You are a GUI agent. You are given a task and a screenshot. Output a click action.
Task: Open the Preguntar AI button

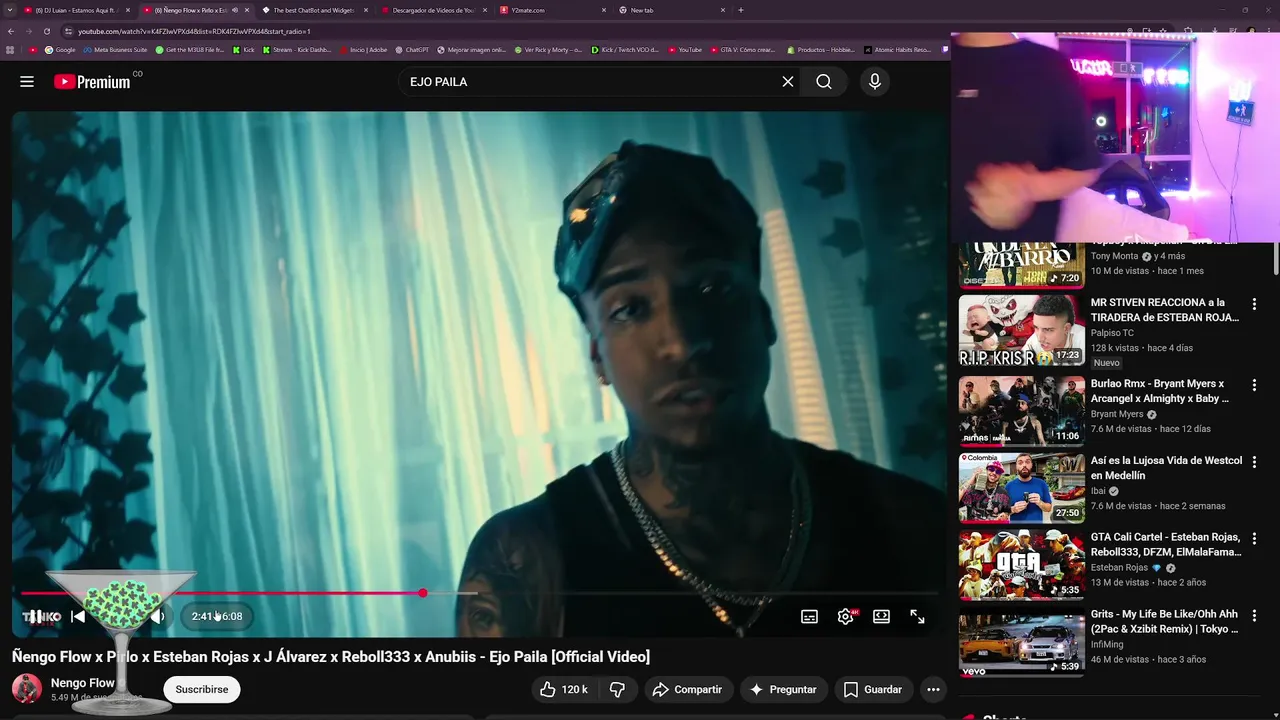(784, 689)
